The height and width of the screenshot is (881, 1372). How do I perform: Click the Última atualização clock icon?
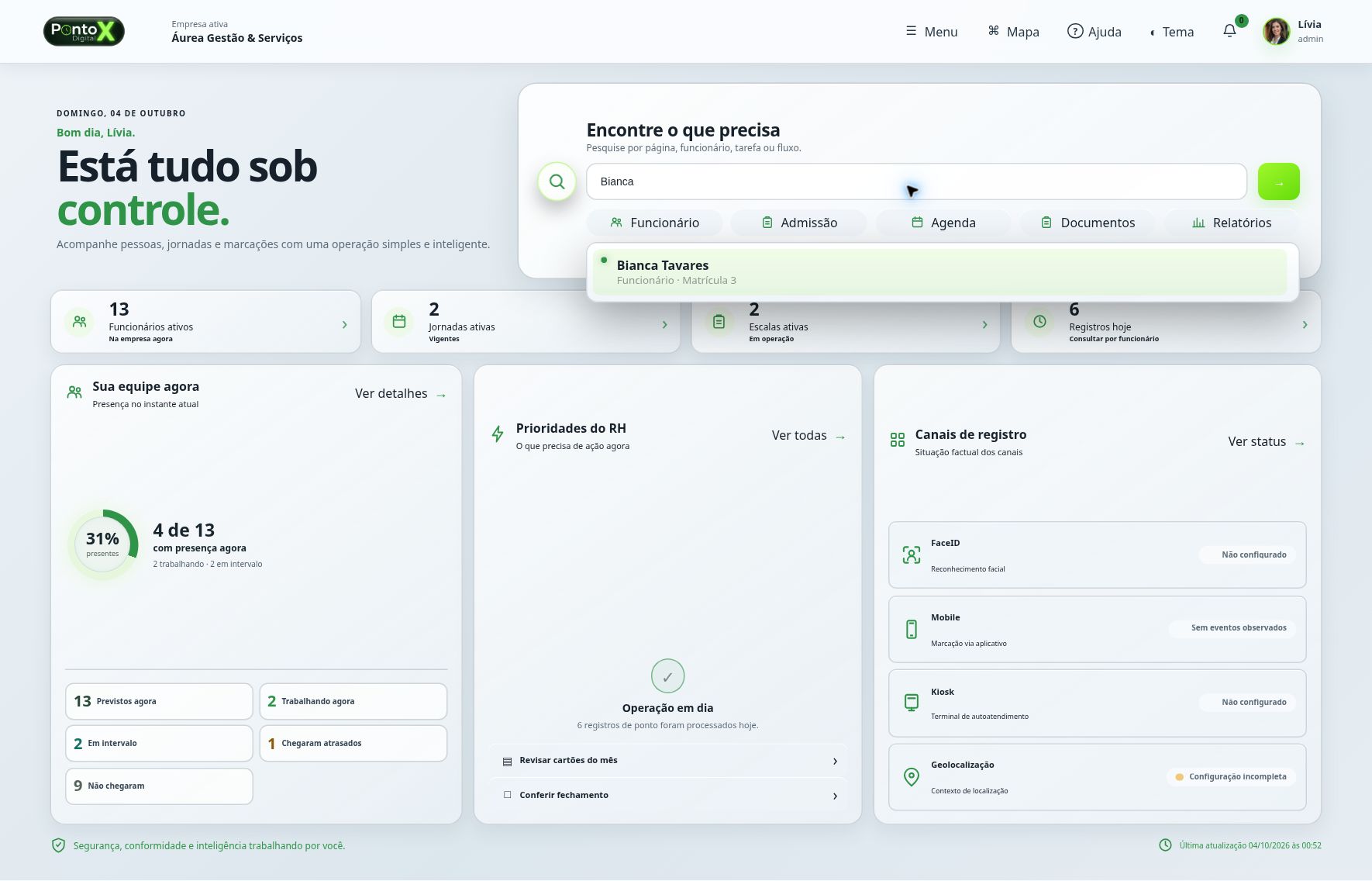1165,845
